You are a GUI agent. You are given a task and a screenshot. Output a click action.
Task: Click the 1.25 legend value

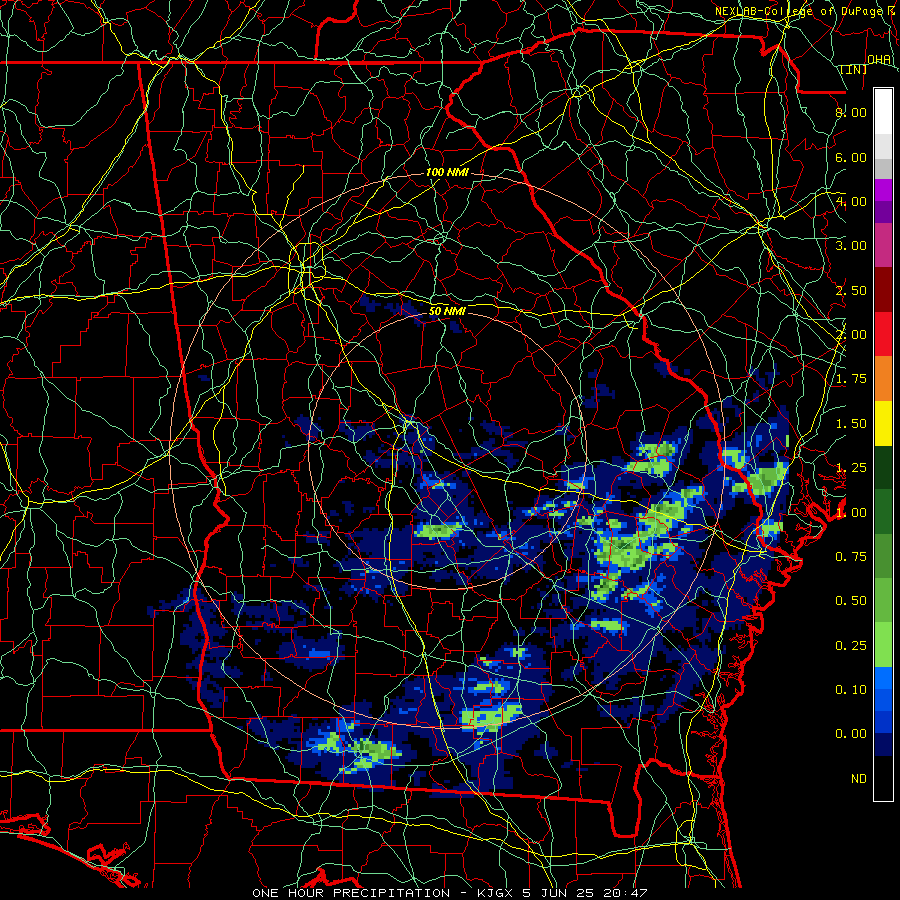[x=851, y=468]
